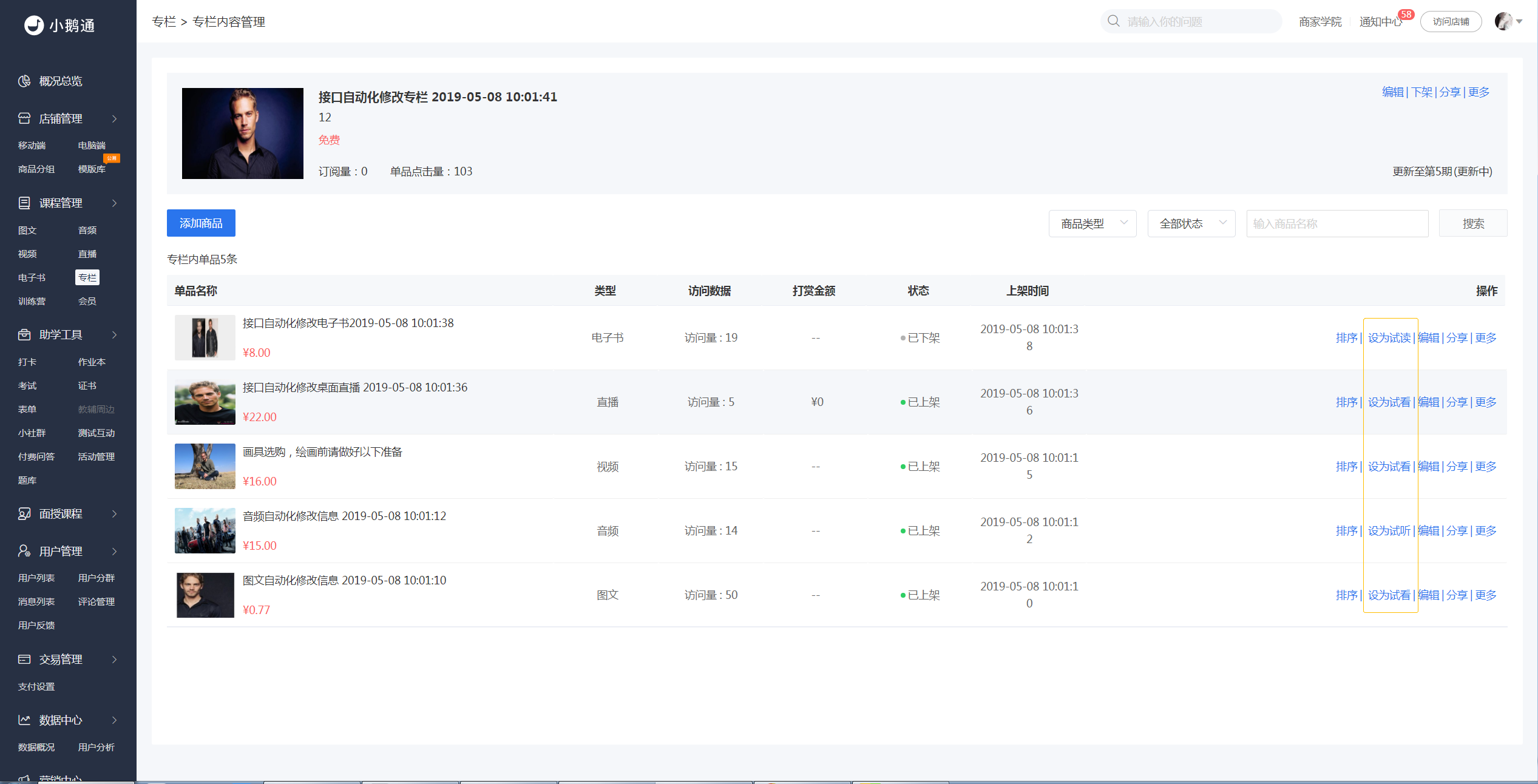The image size is (1538, 784).
Task: Click the 小鹅通 logo icon
Action: [34, 25]
